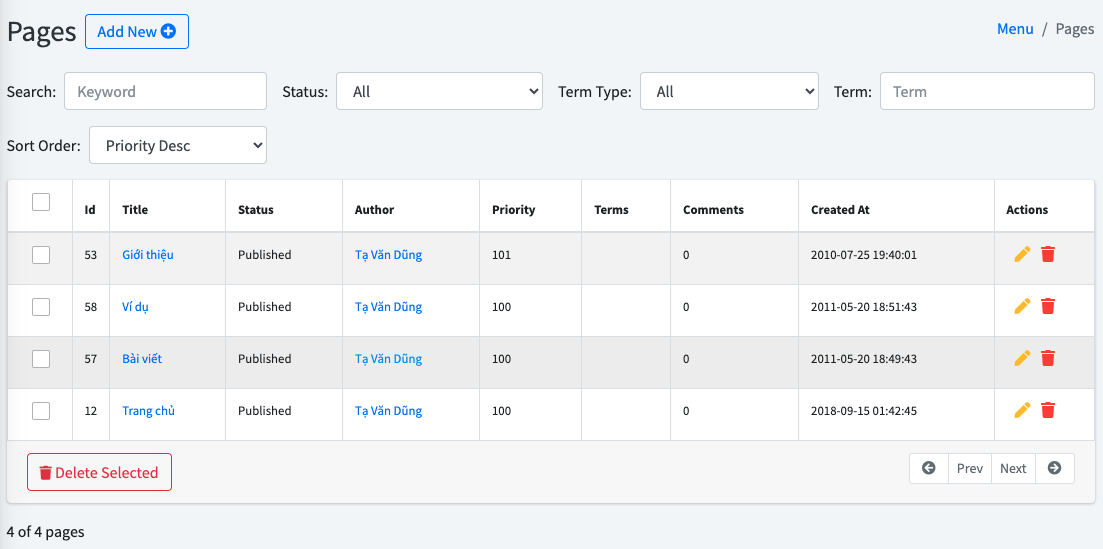The height and width of the screenshot is (549, 1103).
Task: Open the Status filter dropdown
Action: tap(439, 92)
